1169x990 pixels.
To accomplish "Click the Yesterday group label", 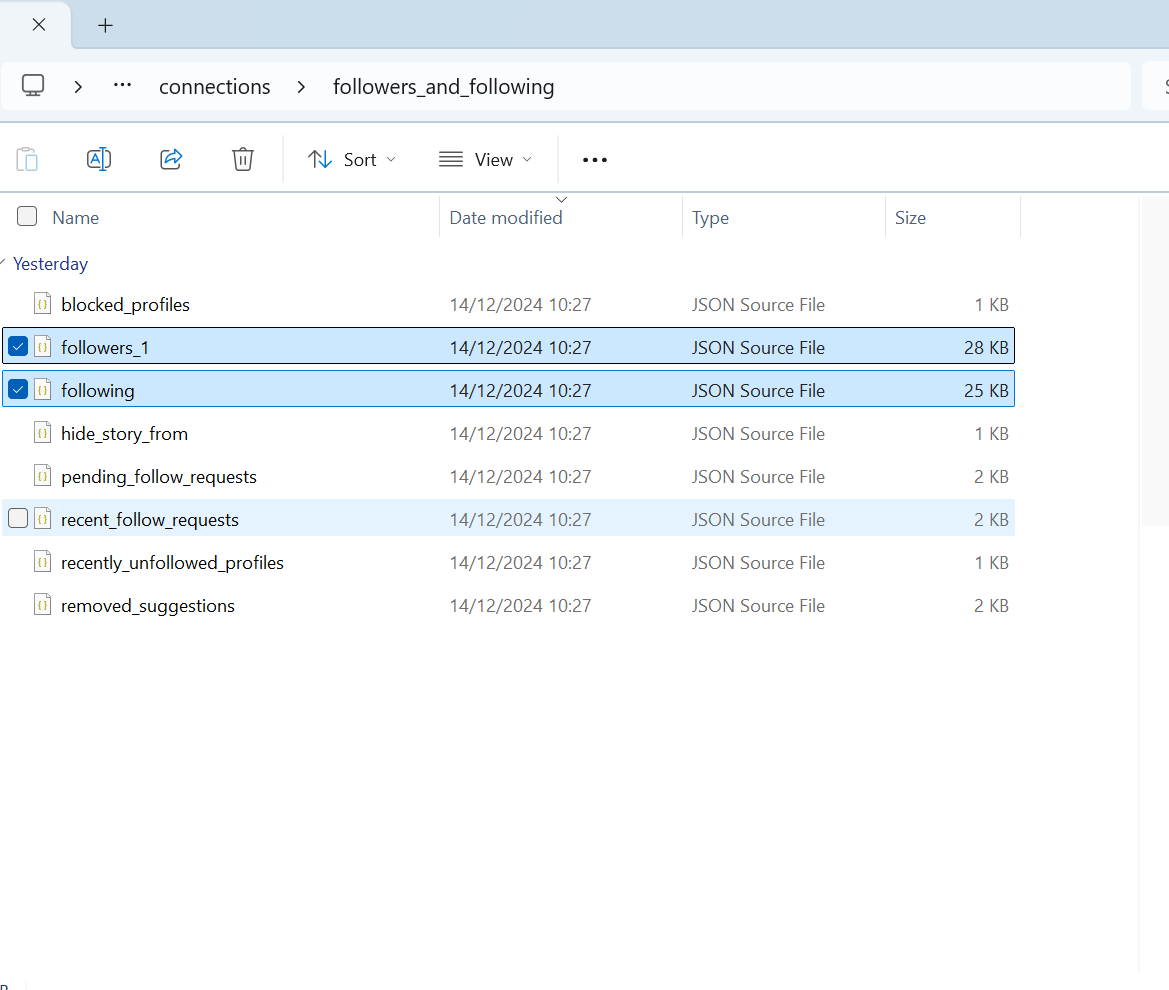I will pos(51,264).
